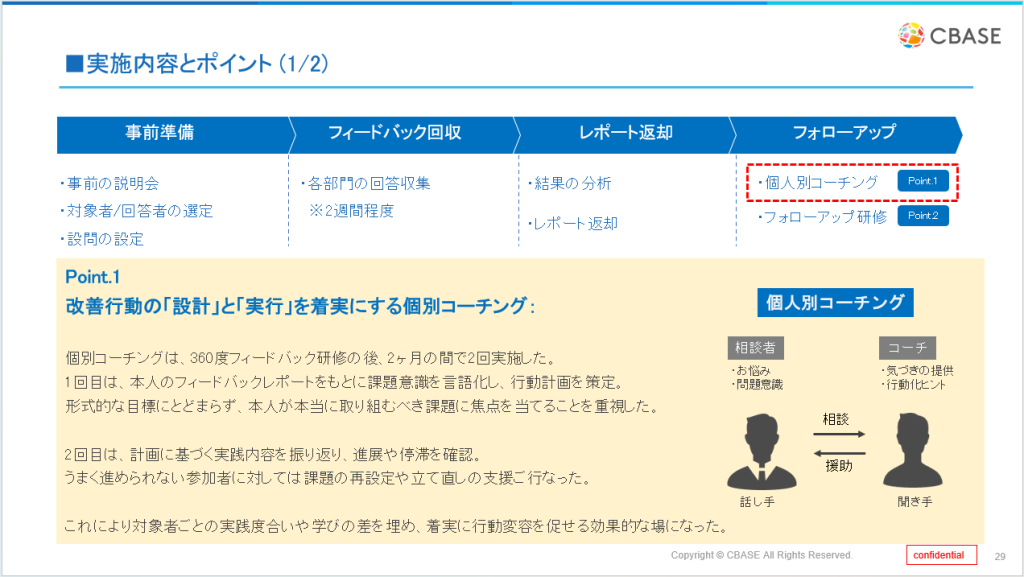Select the blue 個人別コーチング diagram header
Viewport: 1024px width, 577px height.
[835, 303]
